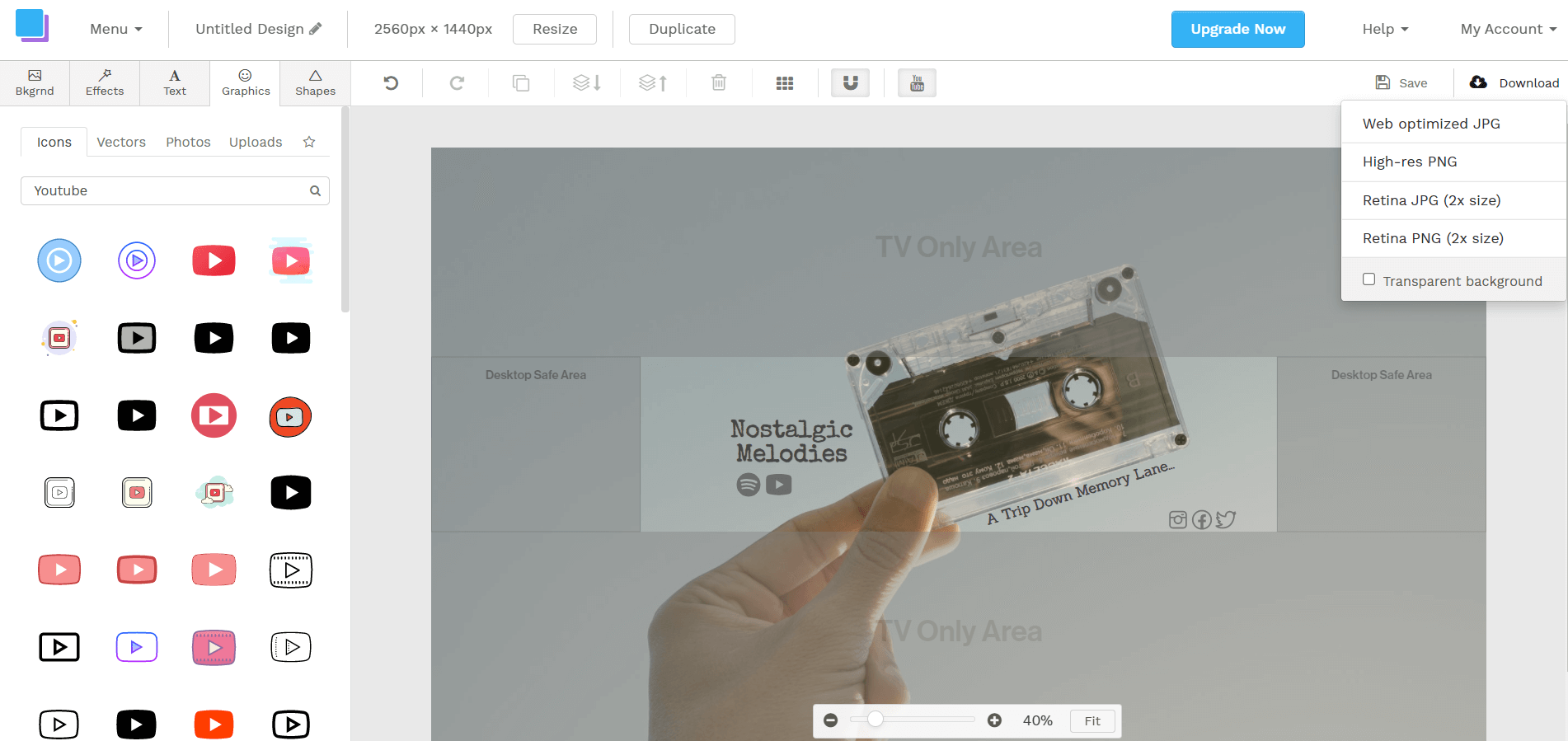Open the Bkgrnd panel
Viewport: 1568px width, 741px height.
(x=35, y=83)
